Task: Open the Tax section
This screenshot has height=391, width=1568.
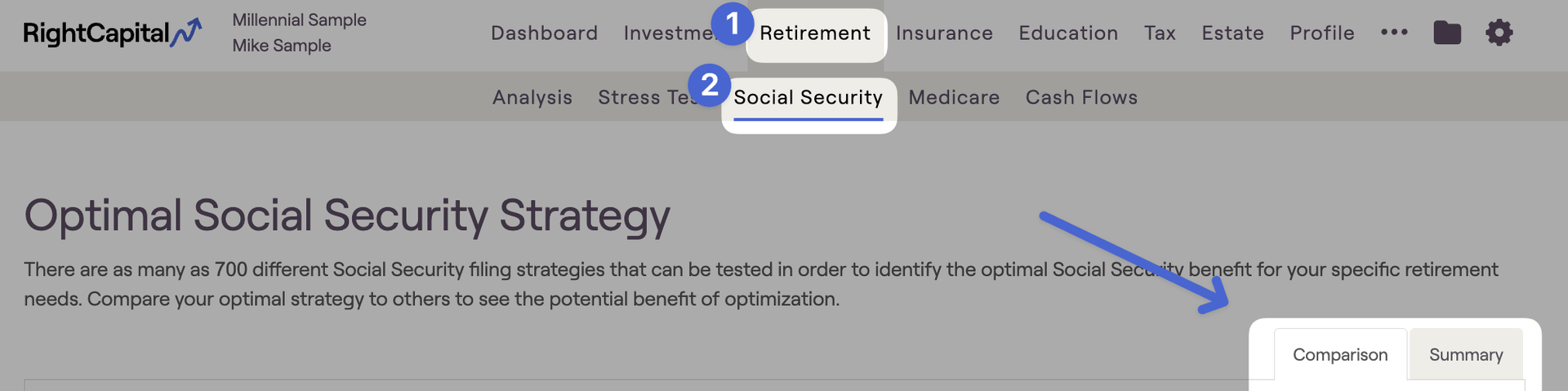Action: [1160, 33]
